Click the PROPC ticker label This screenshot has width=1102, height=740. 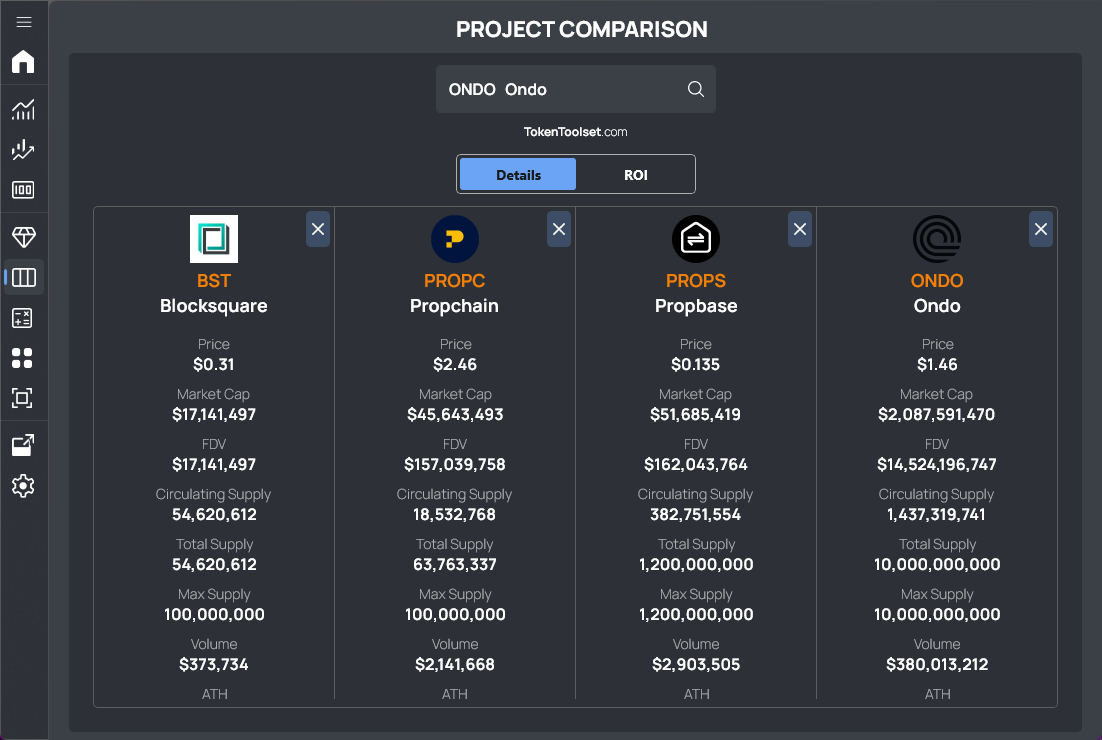click(455, 280)
